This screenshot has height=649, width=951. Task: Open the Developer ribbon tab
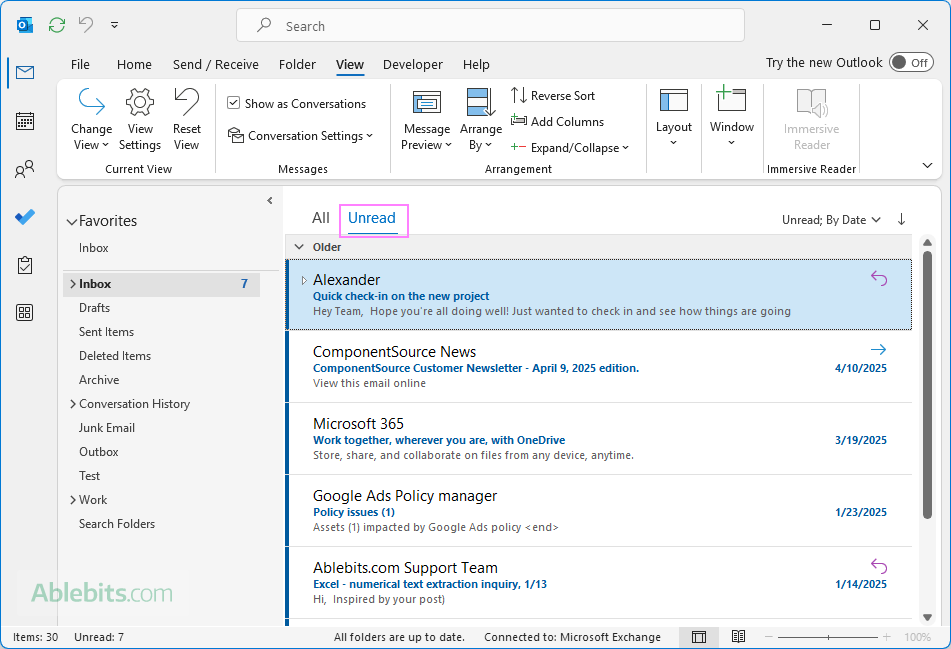click(412, 64)
